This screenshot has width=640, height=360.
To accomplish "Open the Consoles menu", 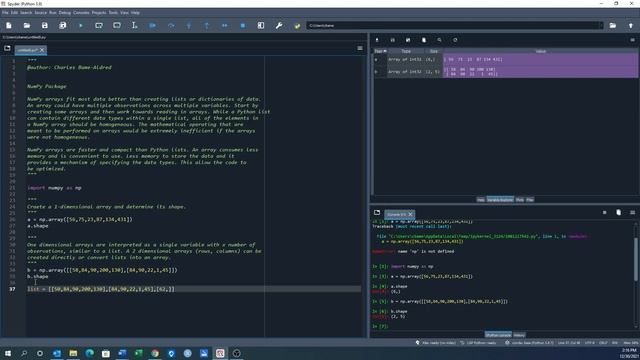I will (x=81, y=13).
